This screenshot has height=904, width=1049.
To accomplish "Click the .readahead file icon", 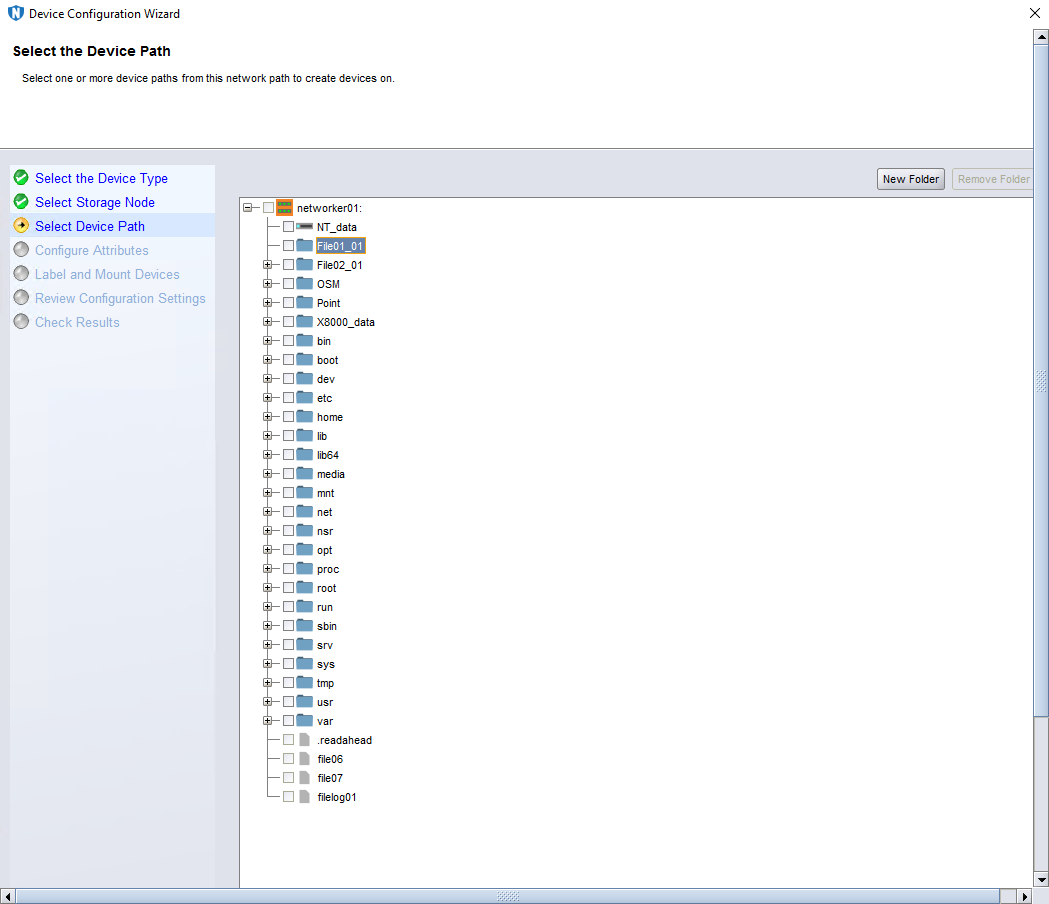I will point(305,740).
